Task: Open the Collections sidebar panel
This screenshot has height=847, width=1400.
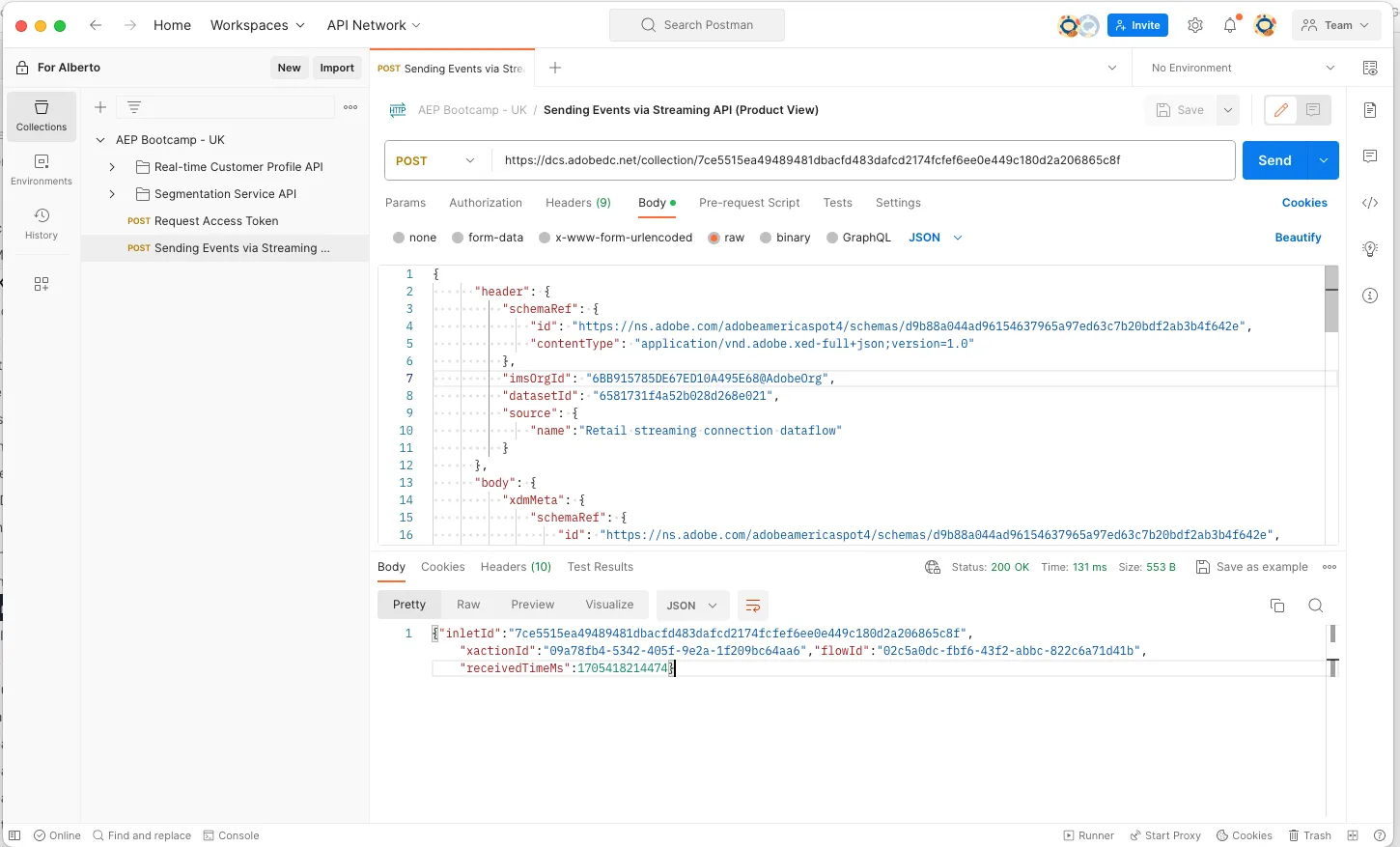Action: (x=42, y=116)
